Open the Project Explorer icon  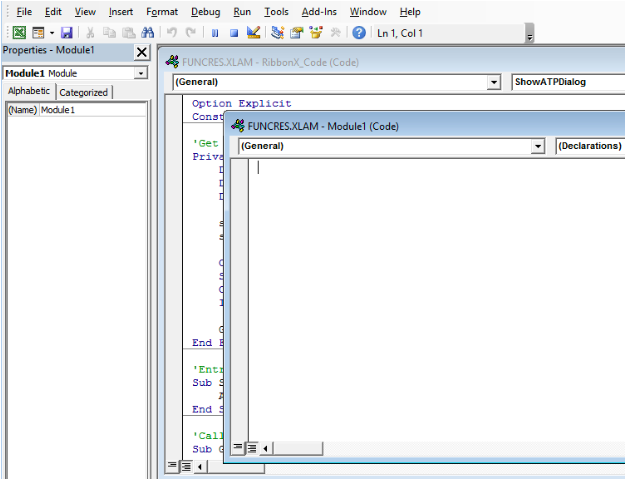point(277,33)
